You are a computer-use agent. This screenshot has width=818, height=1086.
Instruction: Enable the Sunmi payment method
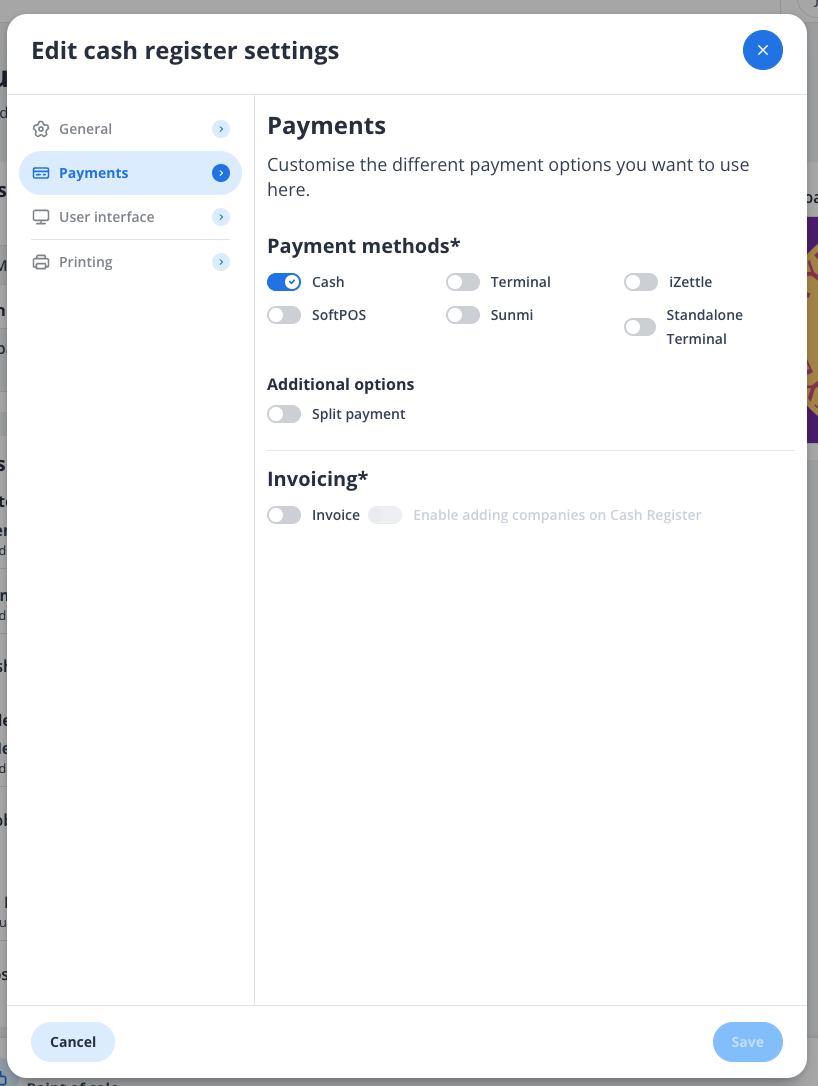tap(463, 314)
